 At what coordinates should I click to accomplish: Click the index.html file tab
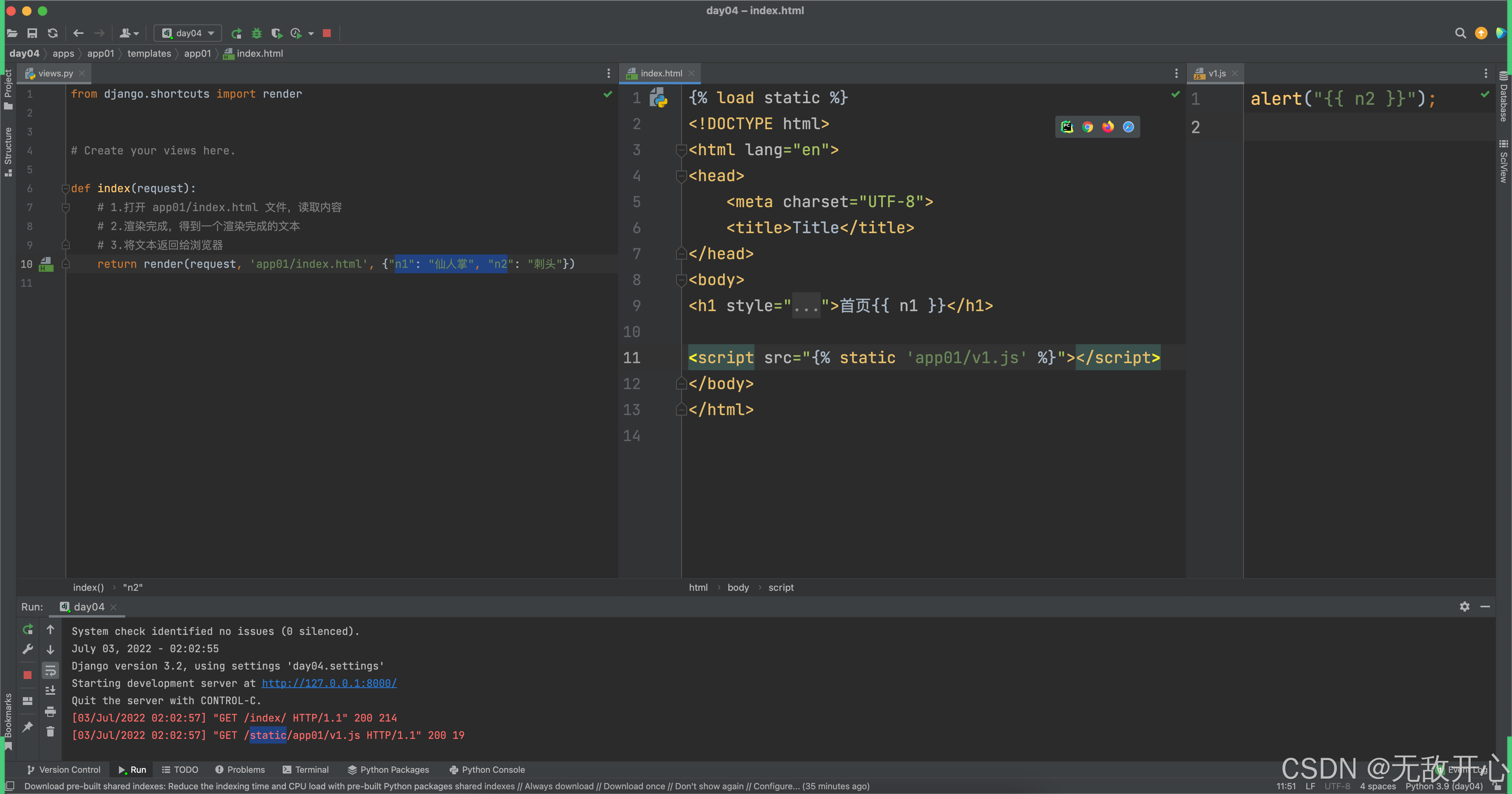tap(660, 73)
